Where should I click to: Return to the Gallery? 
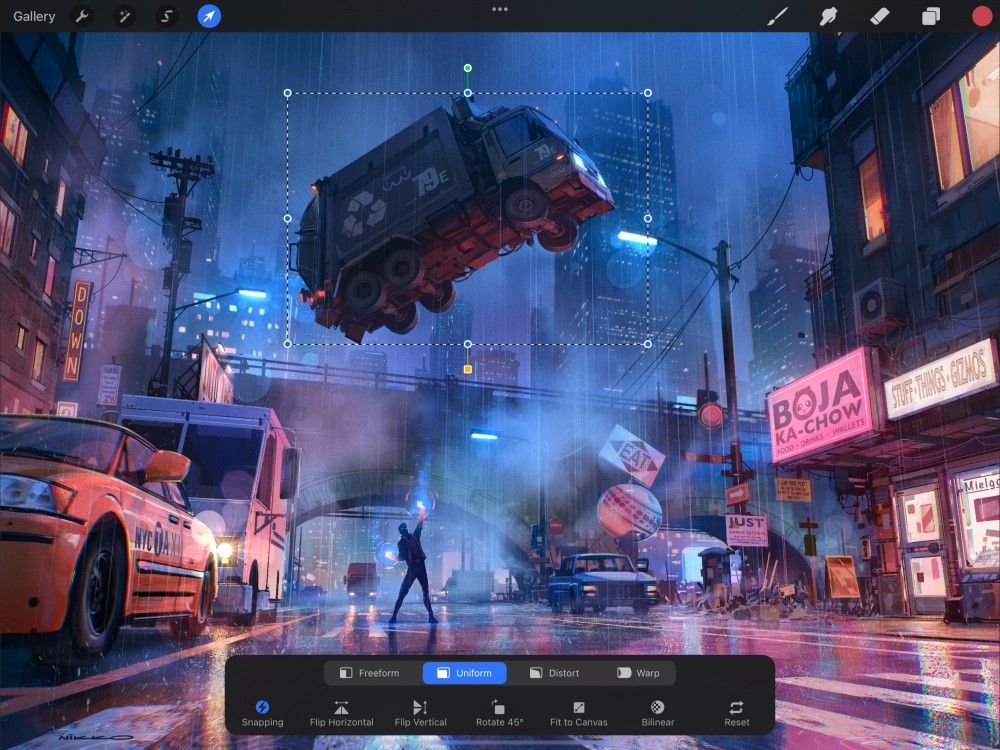pyautogui.click(x=33, y=16)
